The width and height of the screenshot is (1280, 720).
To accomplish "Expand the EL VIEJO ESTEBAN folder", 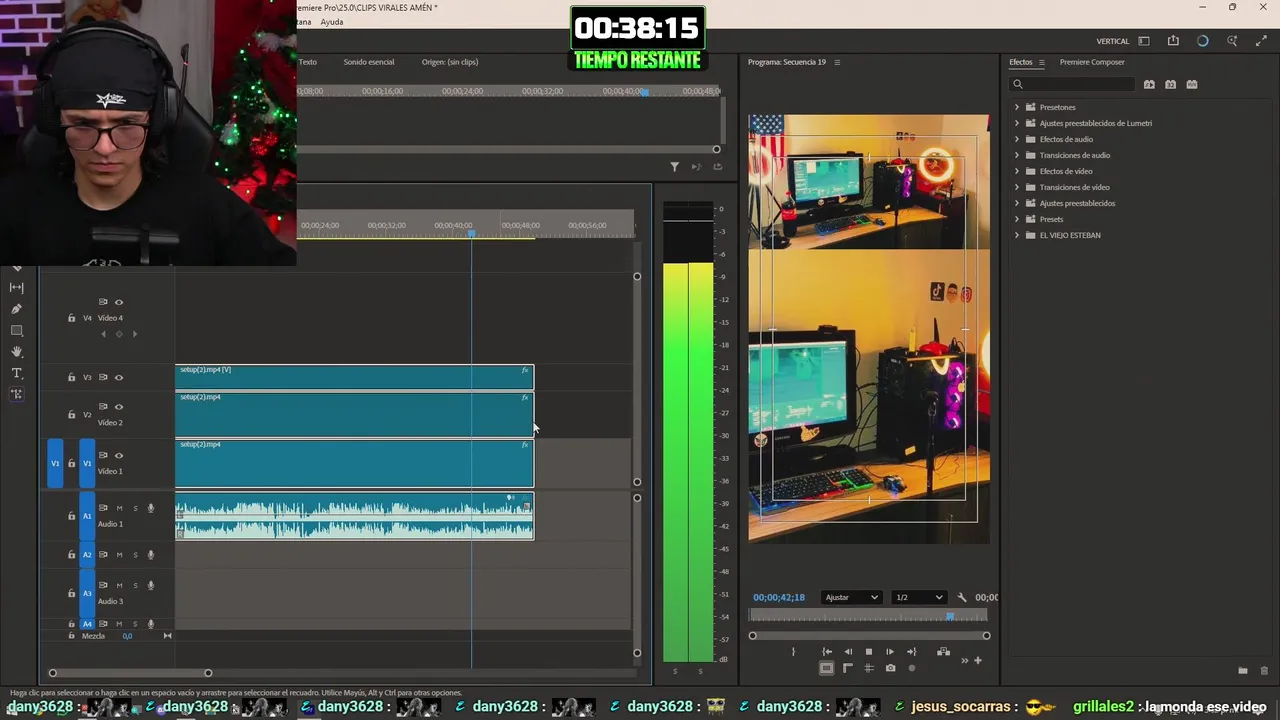I will (x=1017, y=235).
